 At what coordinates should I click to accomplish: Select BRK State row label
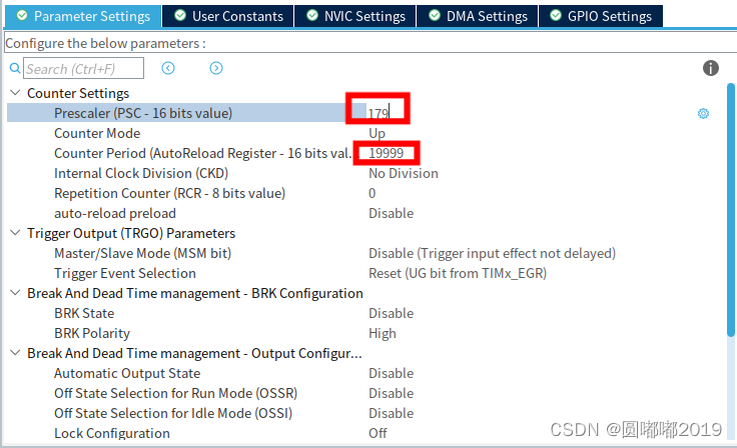pos(84,314)
